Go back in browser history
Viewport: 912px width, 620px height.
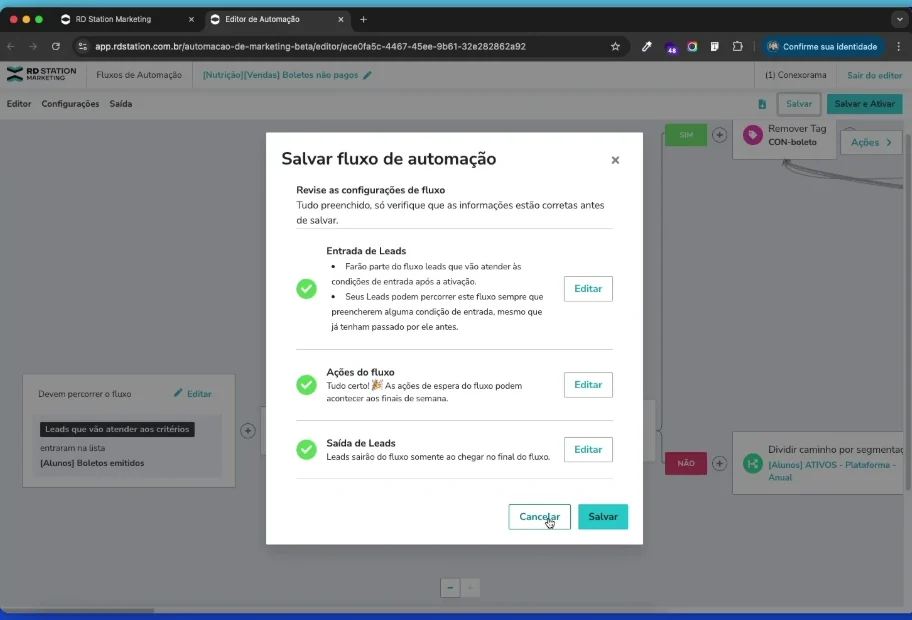coord(11,47)
